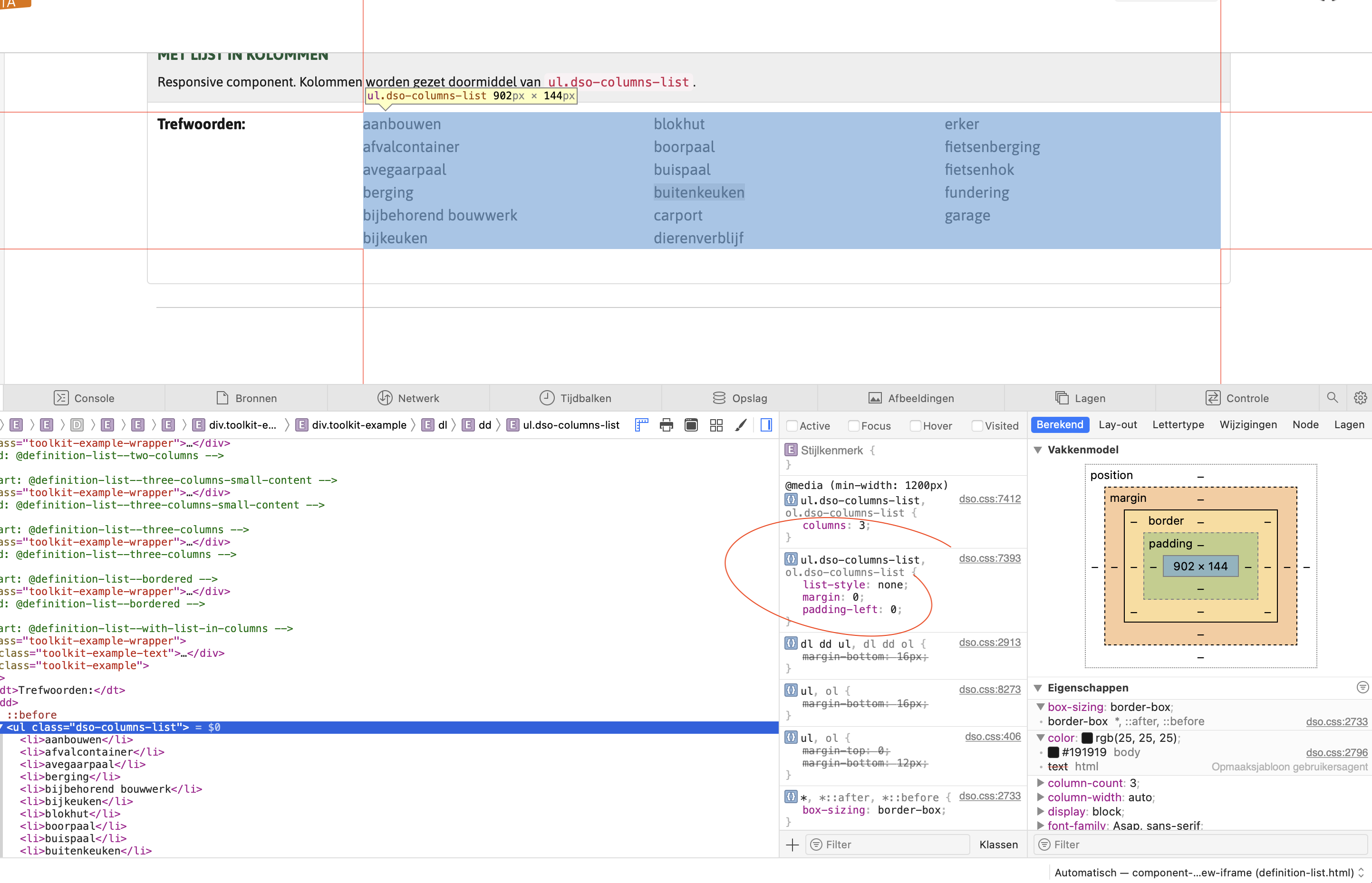Expand the font-family property details

pyautogui.click(x=1041, y=825)
